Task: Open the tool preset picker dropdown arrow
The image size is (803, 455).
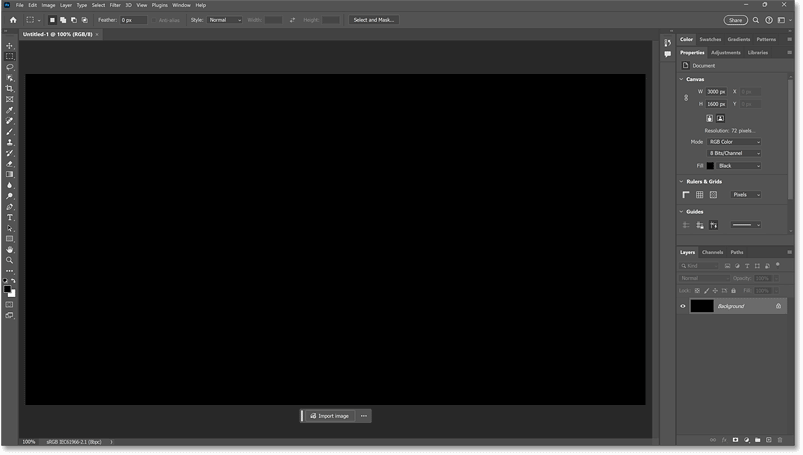Action: [x=39, y=20]
